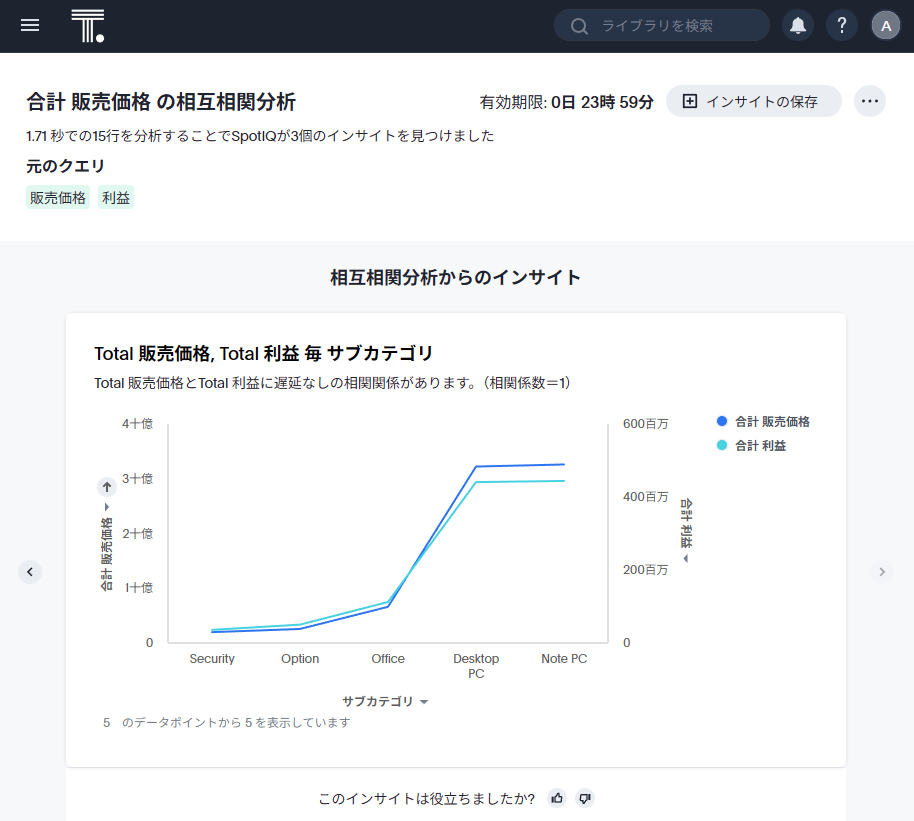Open the notifications bell
The height and width of the screenshot is (821, 914).
[x=797, y=26]
